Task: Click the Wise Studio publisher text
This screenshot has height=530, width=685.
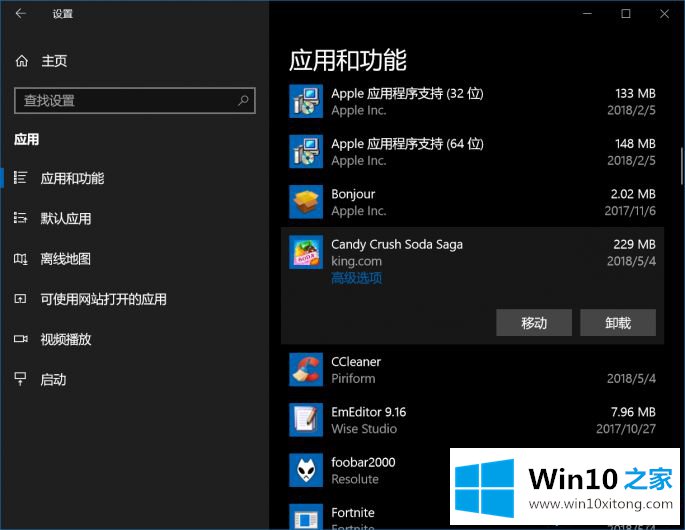Action: click(x=364, y=429)
